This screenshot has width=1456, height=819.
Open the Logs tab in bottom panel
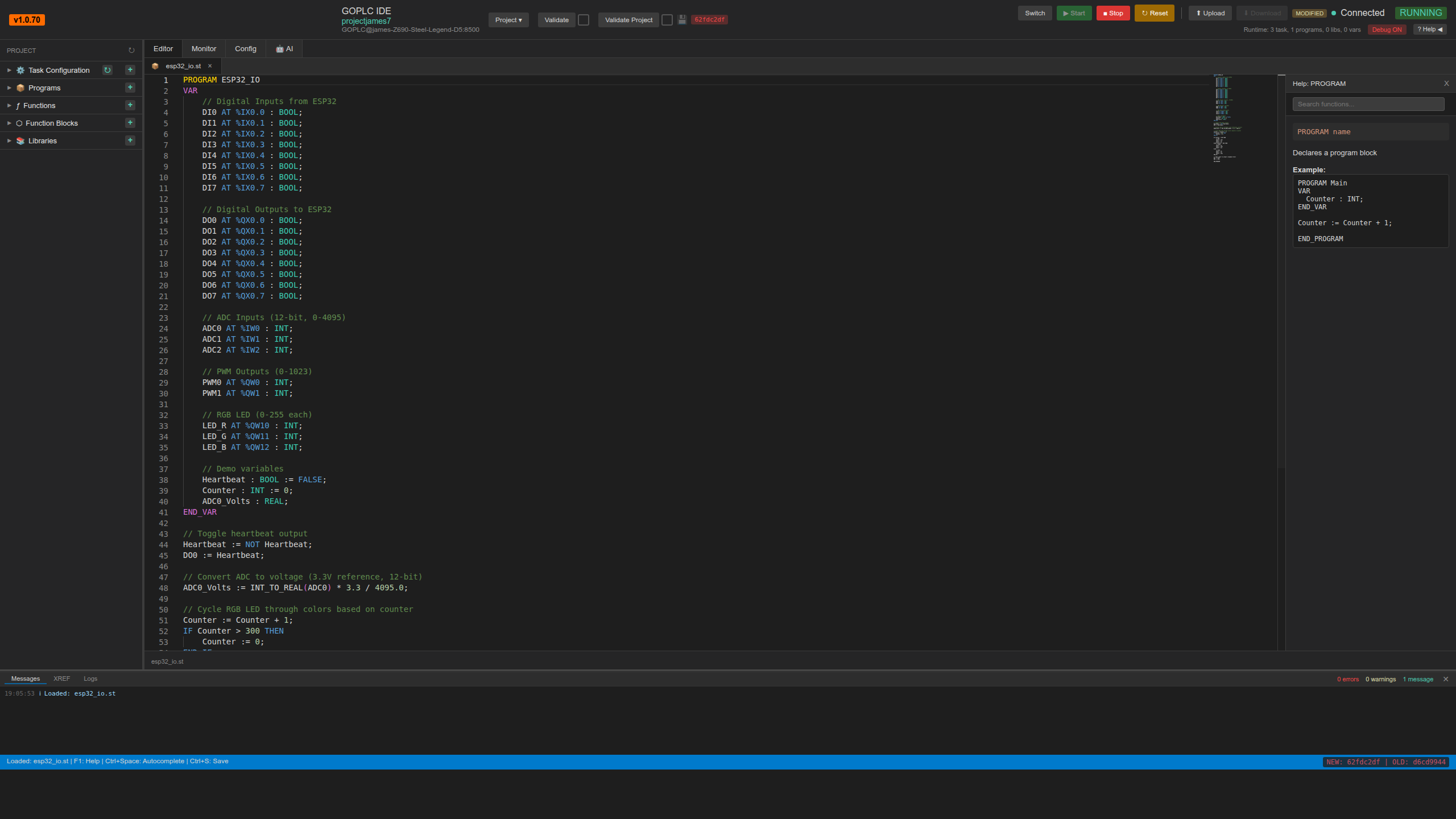click(90, 679)
